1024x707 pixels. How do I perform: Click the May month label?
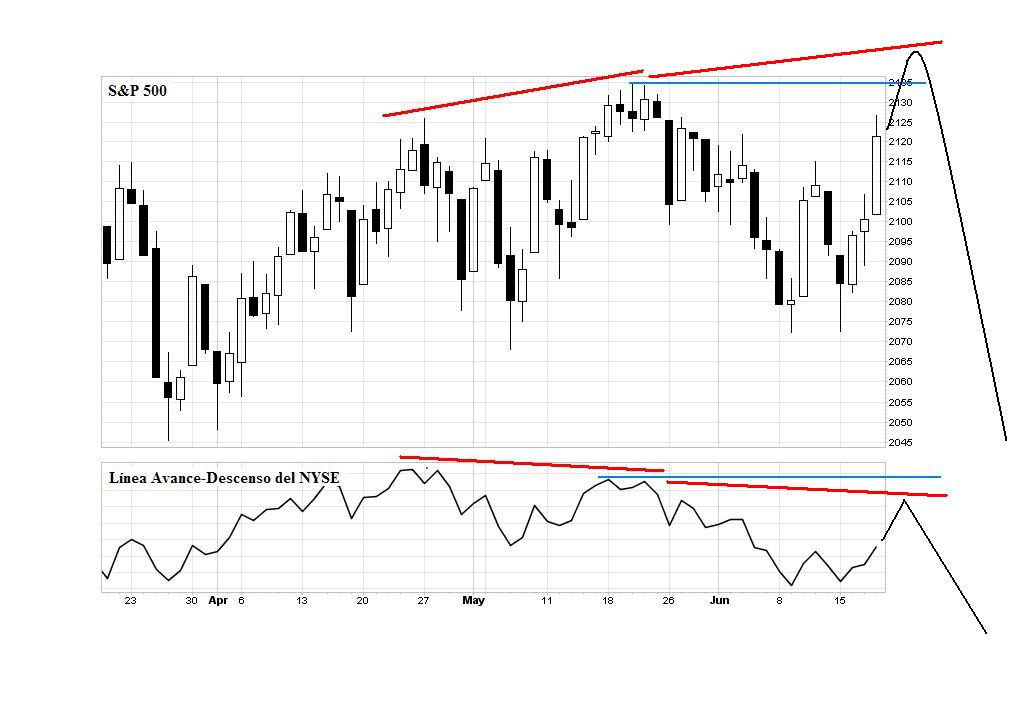473,601
